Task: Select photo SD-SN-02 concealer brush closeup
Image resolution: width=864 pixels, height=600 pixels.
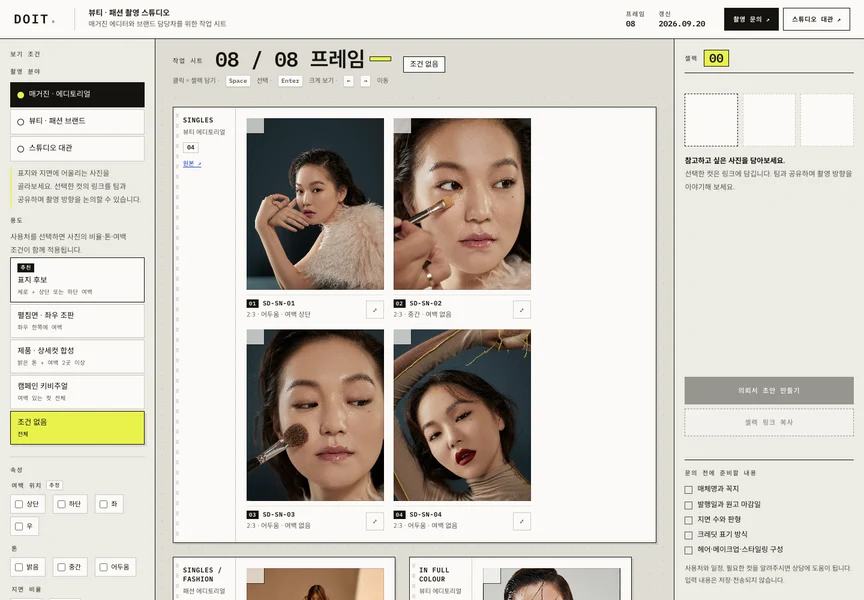Action: (x=462, y=204)
